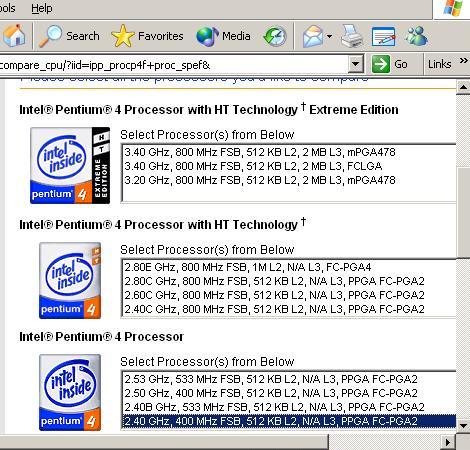The height and width of the screenshot is (450, 470).
Task: Expand the Links chevron overflow
Action: click(463, 61)
